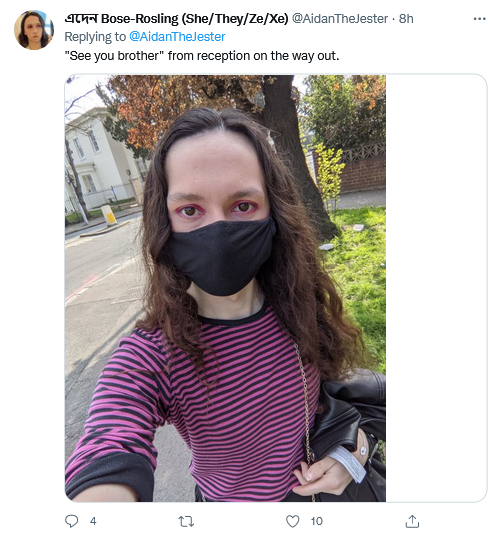The height and width of the screenshot is (537, 497).
Task: Open the attached selfie photo full size
Action: tap(225, 288)
